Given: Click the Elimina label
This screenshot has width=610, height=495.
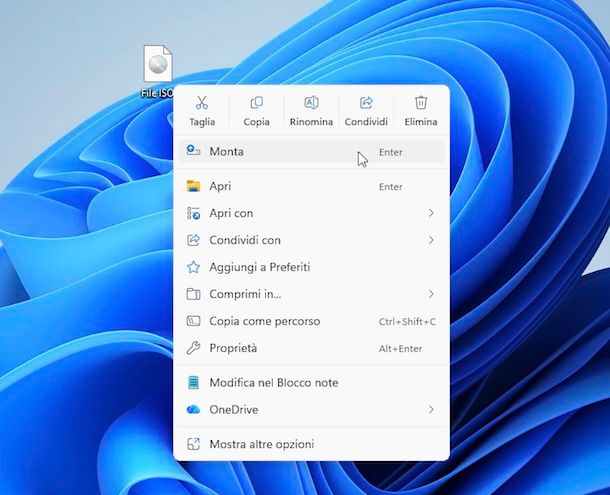Looking at the screenshot, I should pos(421,122).
